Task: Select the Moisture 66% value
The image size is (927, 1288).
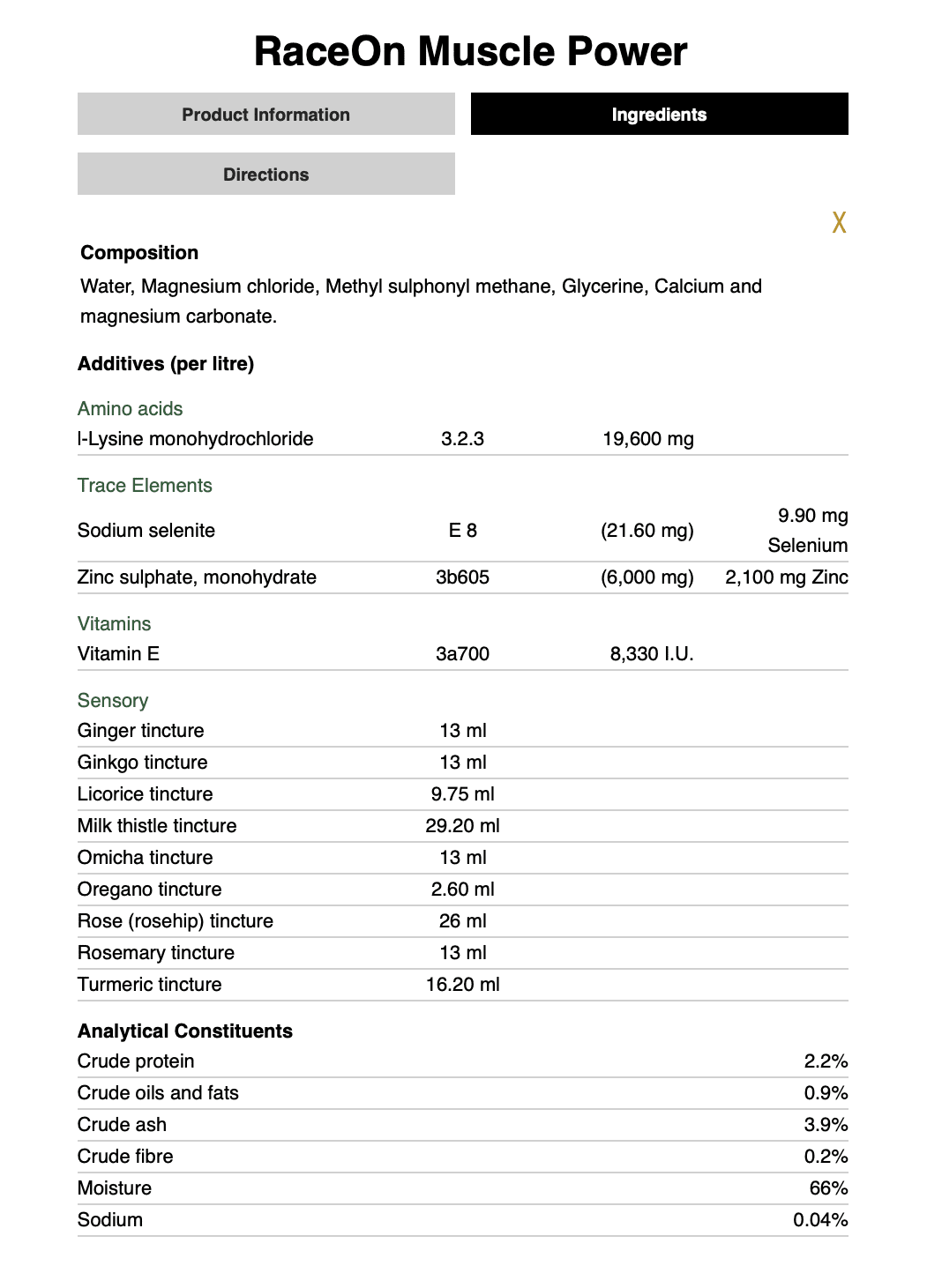Action: click(828, 1188)
